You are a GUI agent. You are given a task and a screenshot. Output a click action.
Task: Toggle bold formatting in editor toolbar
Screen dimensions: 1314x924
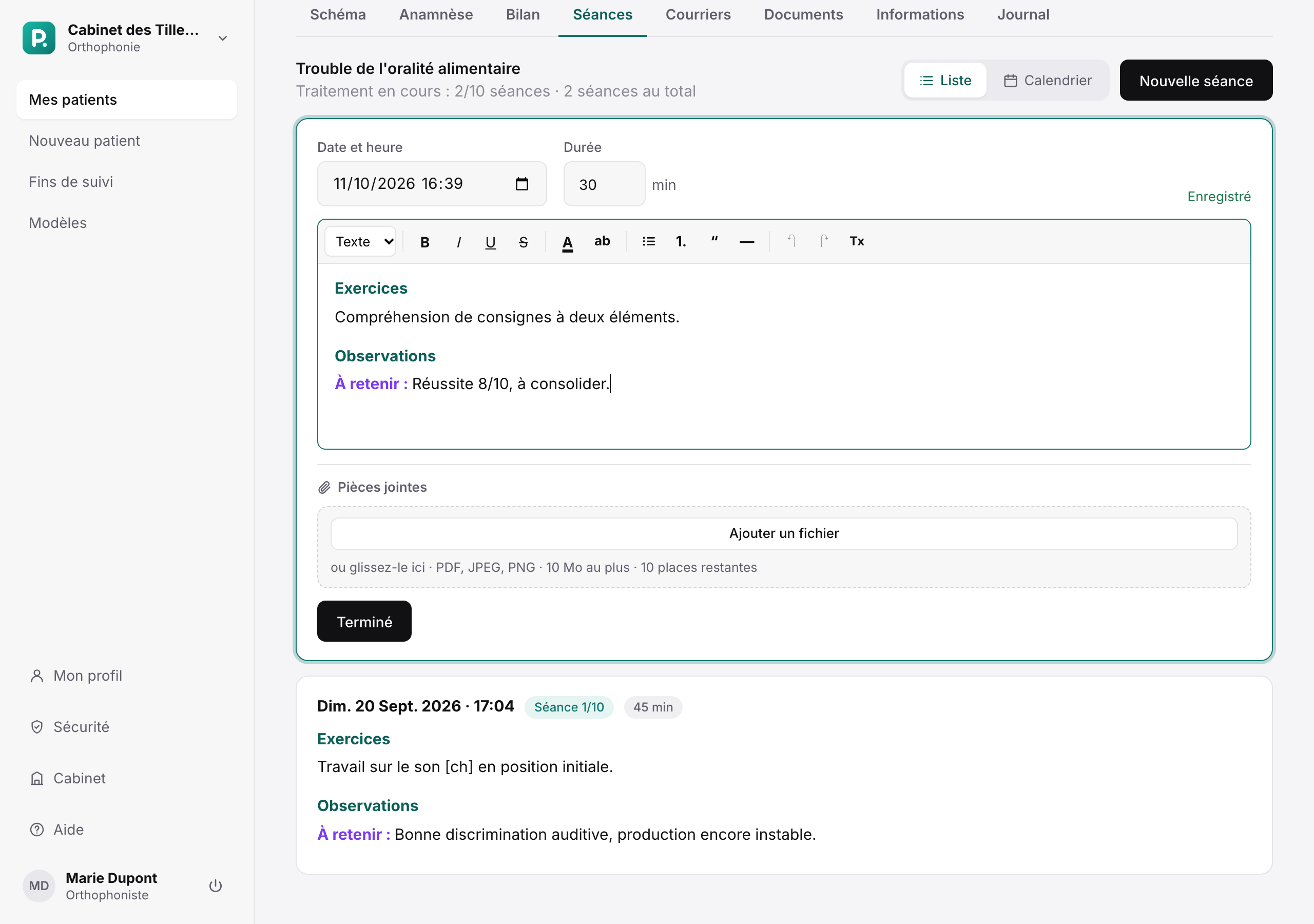424,242
